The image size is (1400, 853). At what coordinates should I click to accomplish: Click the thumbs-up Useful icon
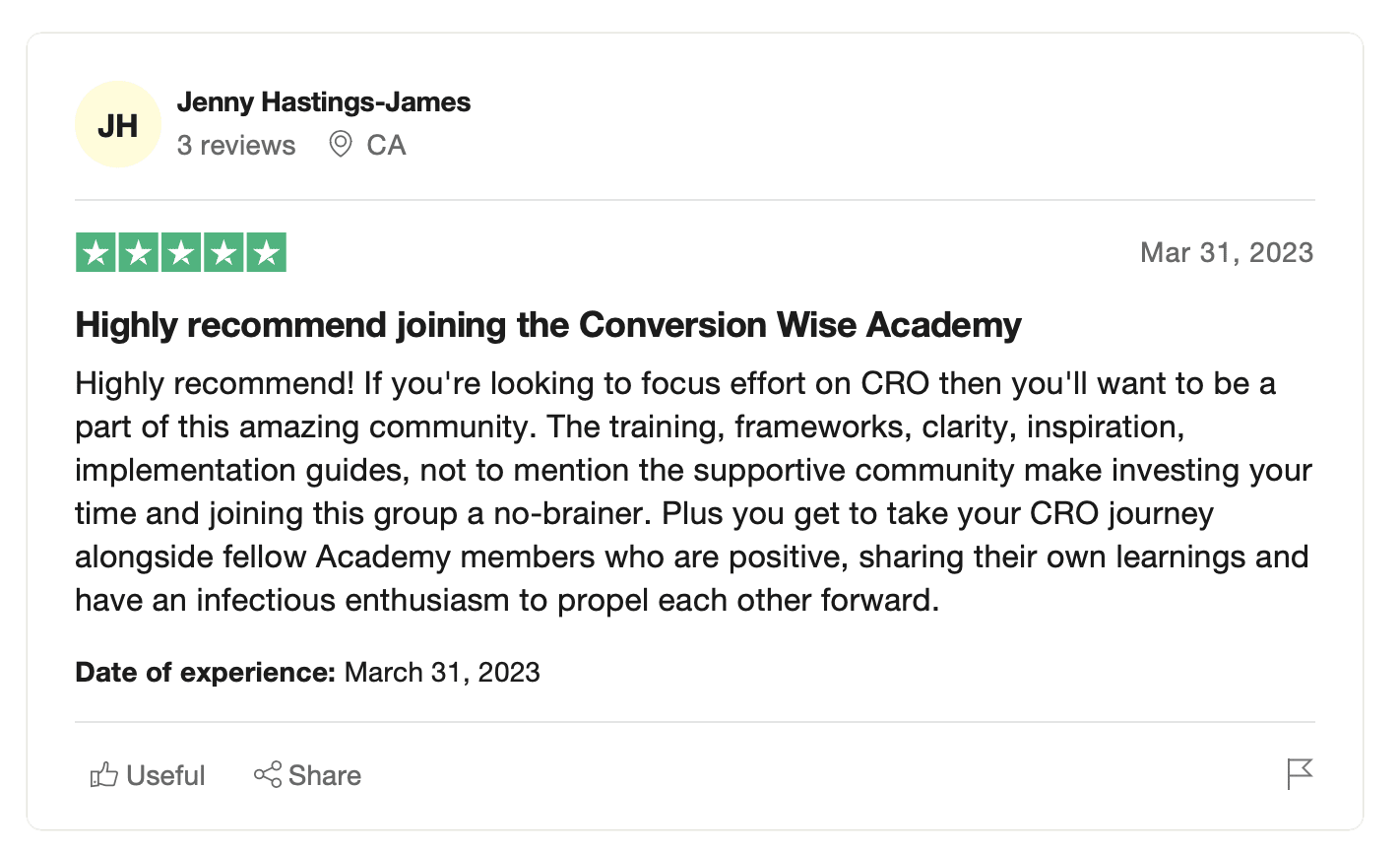[x=103, y=775]
